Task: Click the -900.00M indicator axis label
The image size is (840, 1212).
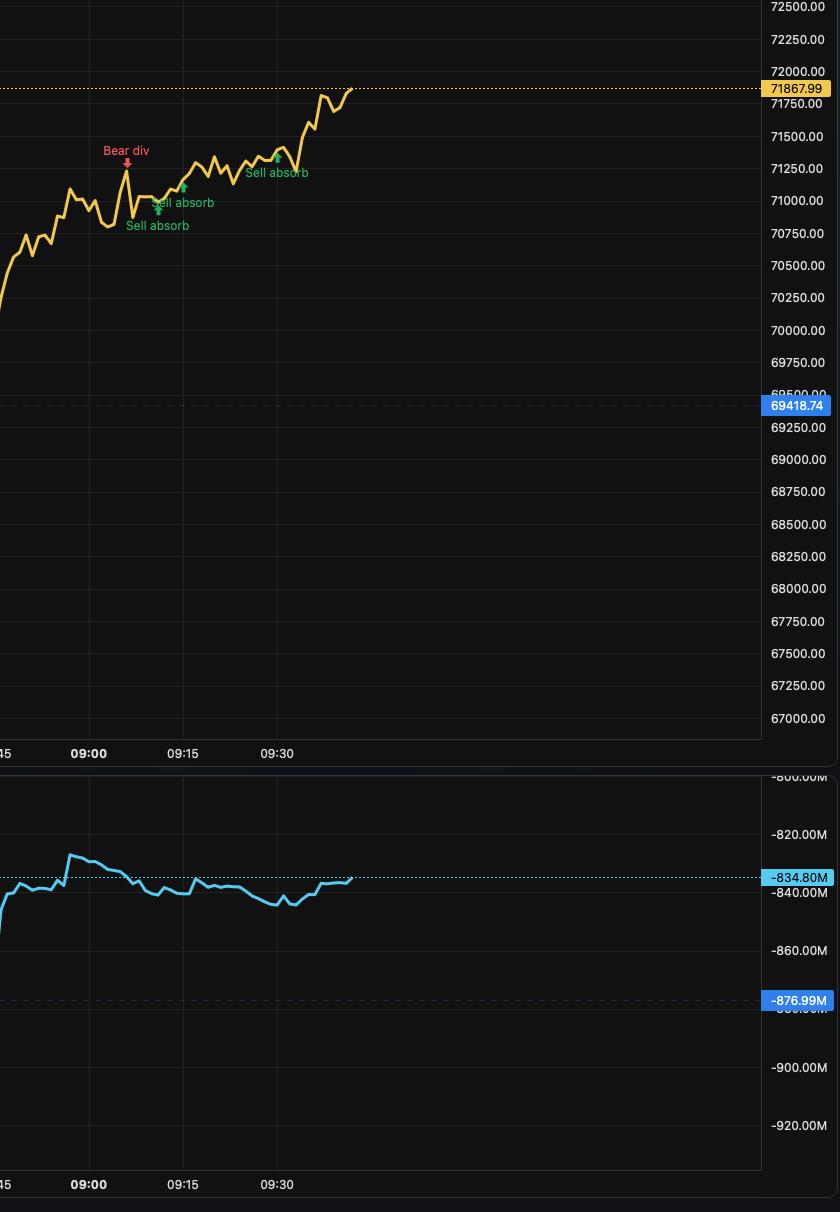Action: coord(800,1067)
